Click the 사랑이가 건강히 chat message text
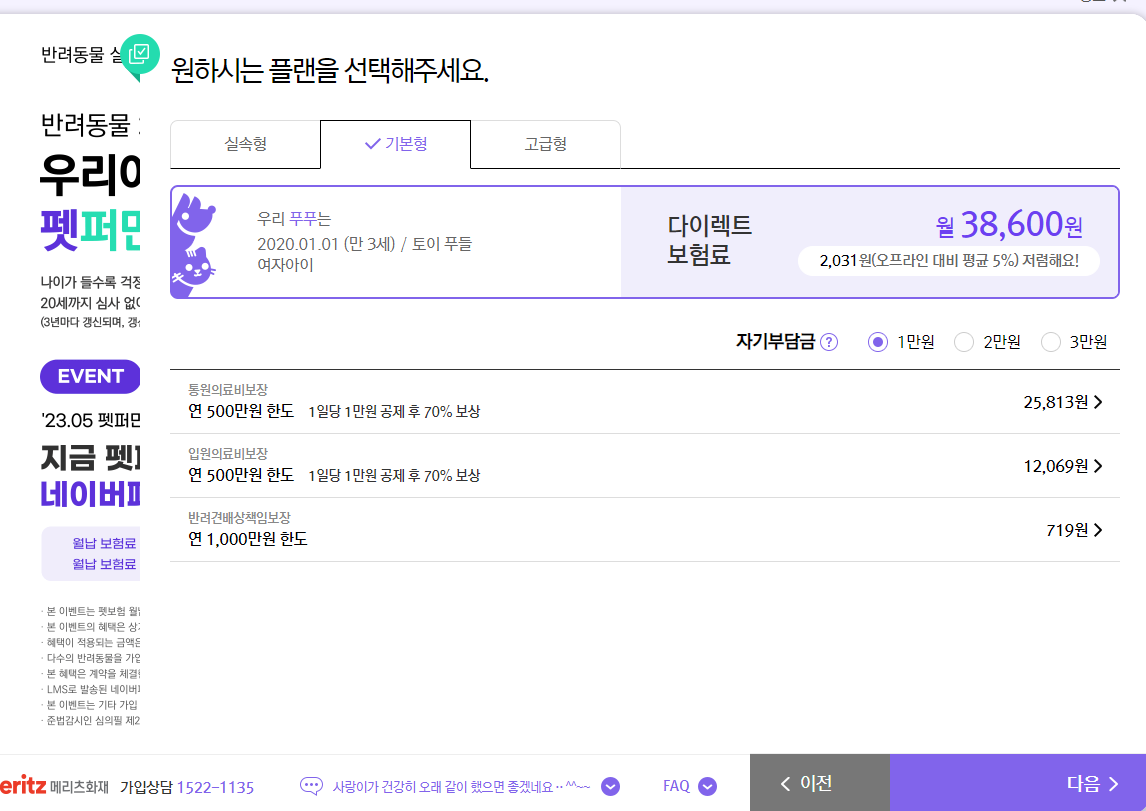 [460, 787]
